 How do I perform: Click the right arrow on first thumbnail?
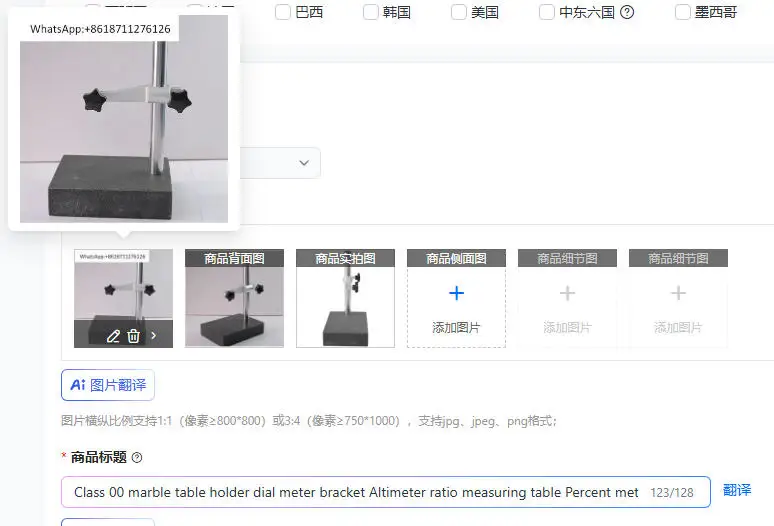coord(154,336)
